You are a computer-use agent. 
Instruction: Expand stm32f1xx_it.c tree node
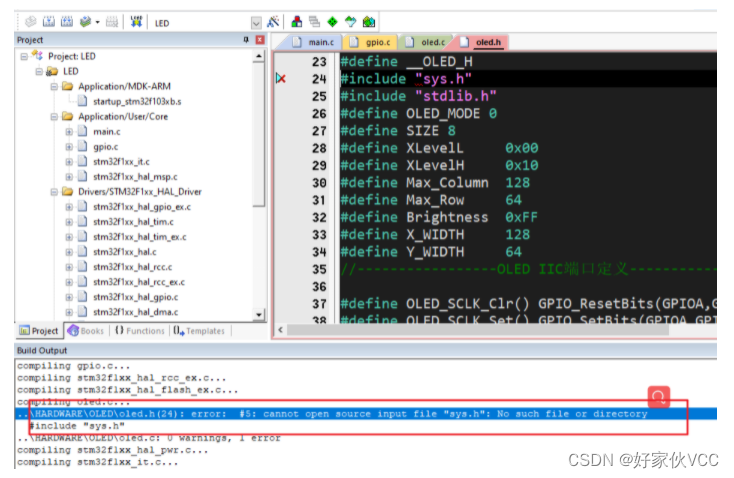pos(69,162)
